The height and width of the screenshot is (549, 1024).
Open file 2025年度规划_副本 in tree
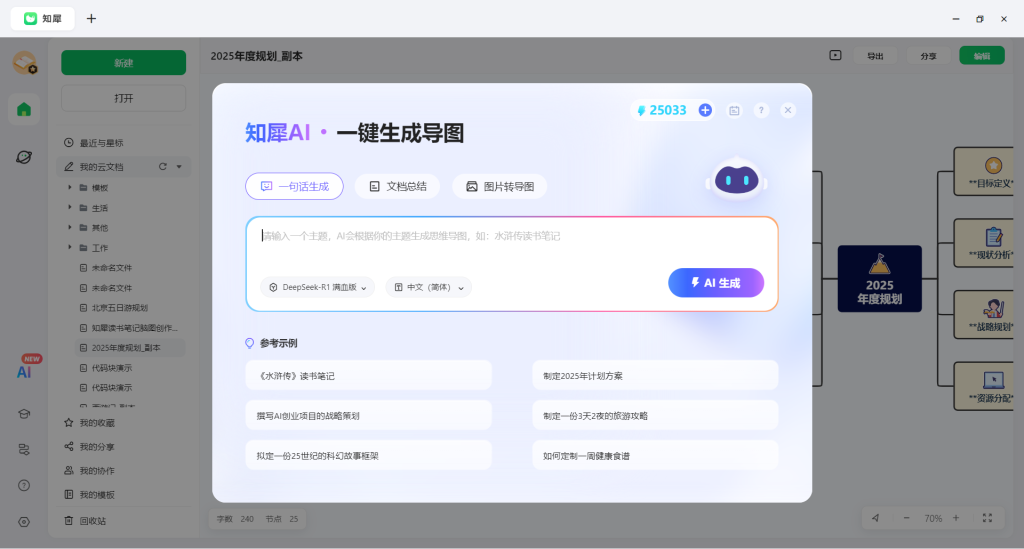tap(125, 348)
